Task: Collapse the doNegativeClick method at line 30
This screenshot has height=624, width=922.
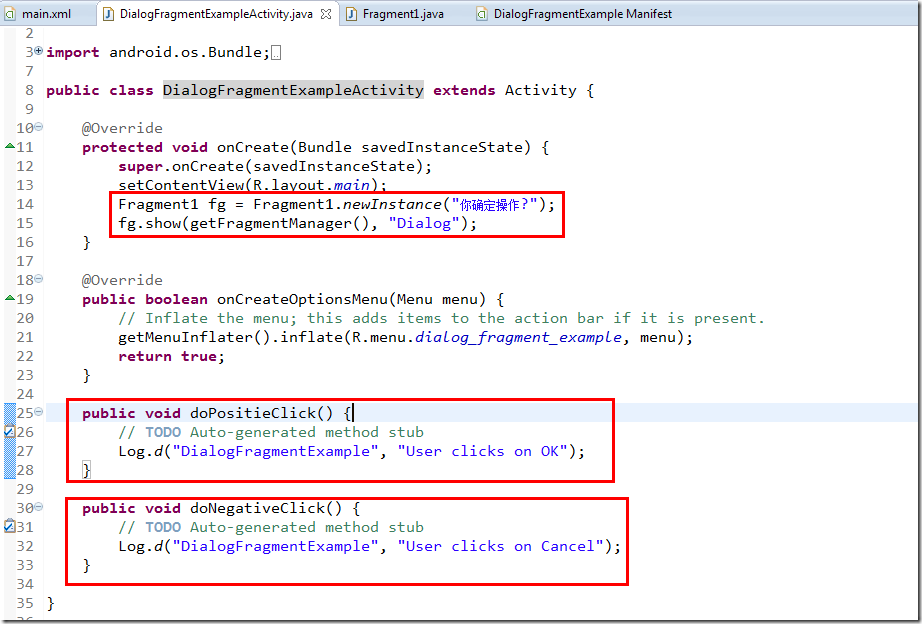Action: pos(39,506)
